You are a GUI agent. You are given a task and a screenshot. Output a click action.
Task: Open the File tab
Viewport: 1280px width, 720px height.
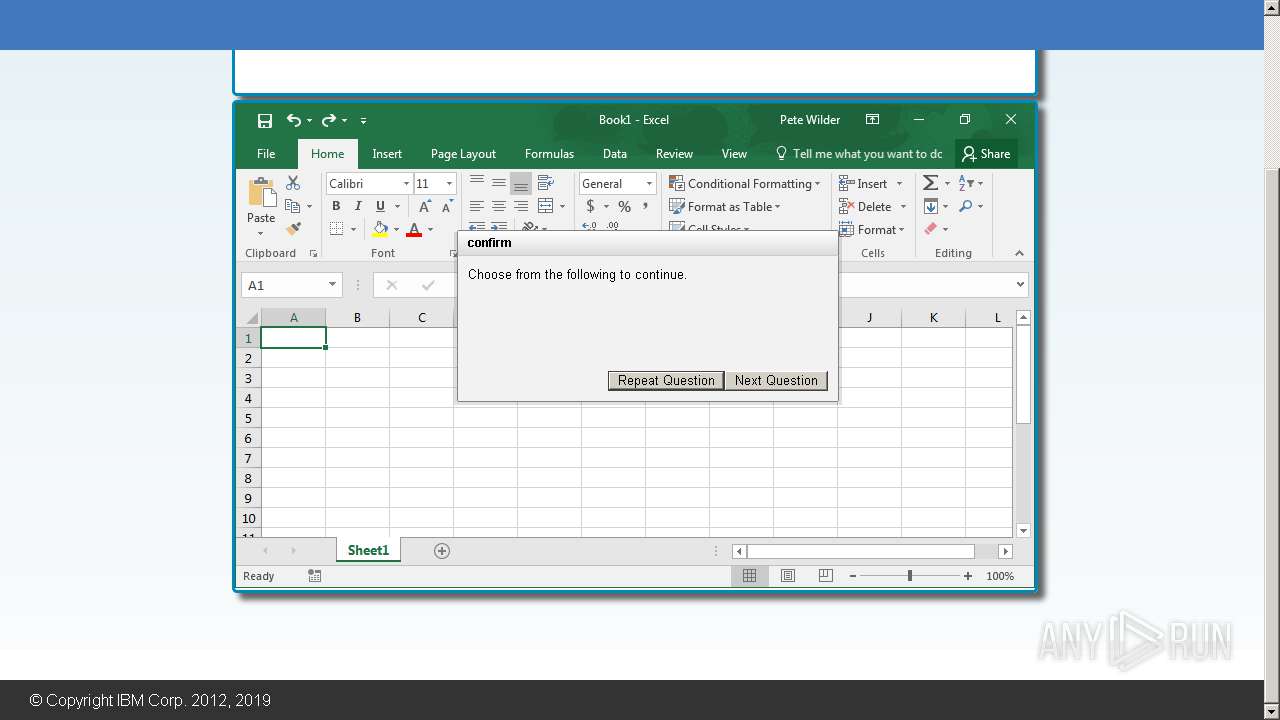[x=266, y=154]
